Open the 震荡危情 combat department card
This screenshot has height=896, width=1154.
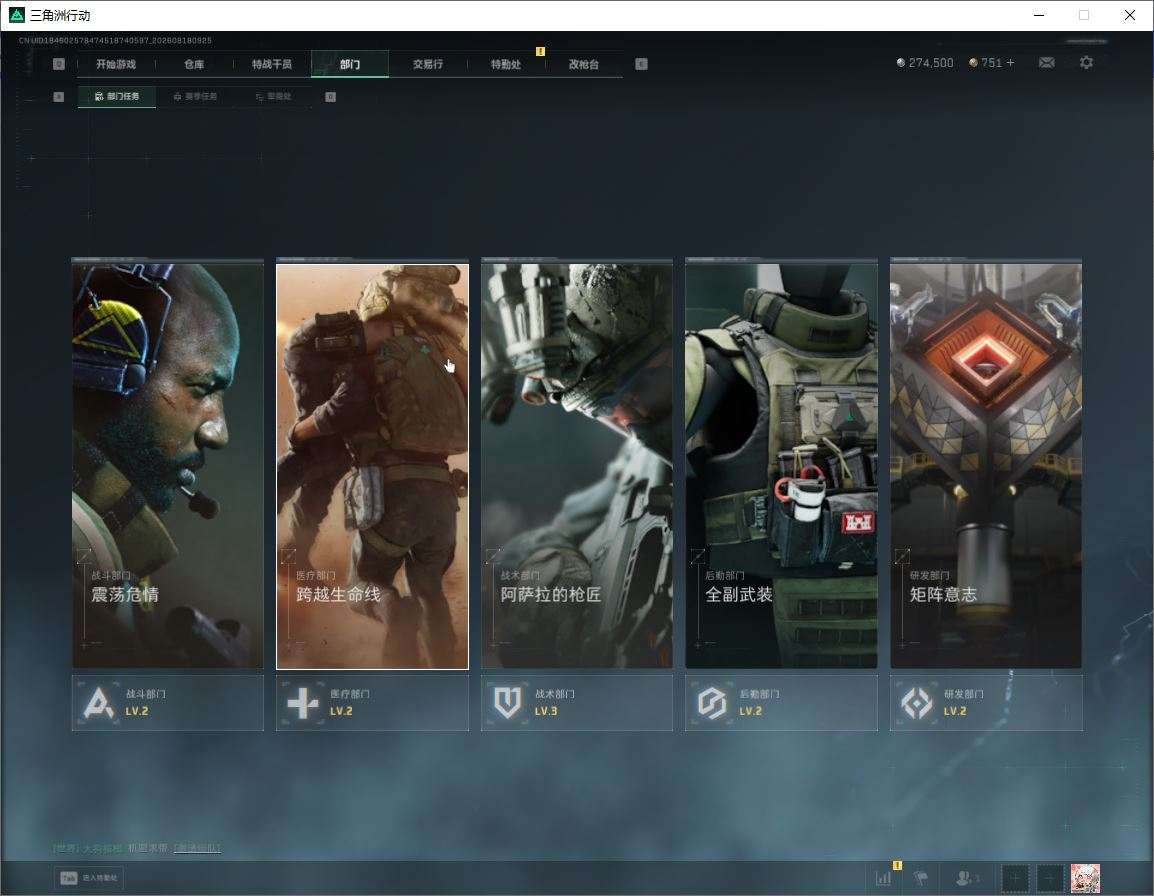point(168,466)
